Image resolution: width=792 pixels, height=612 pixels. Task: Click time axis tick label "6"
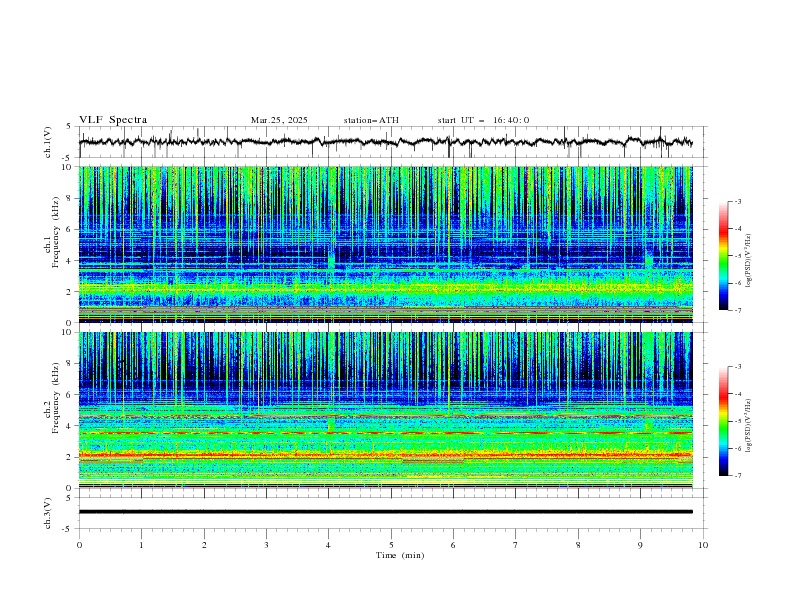[453, 545]
